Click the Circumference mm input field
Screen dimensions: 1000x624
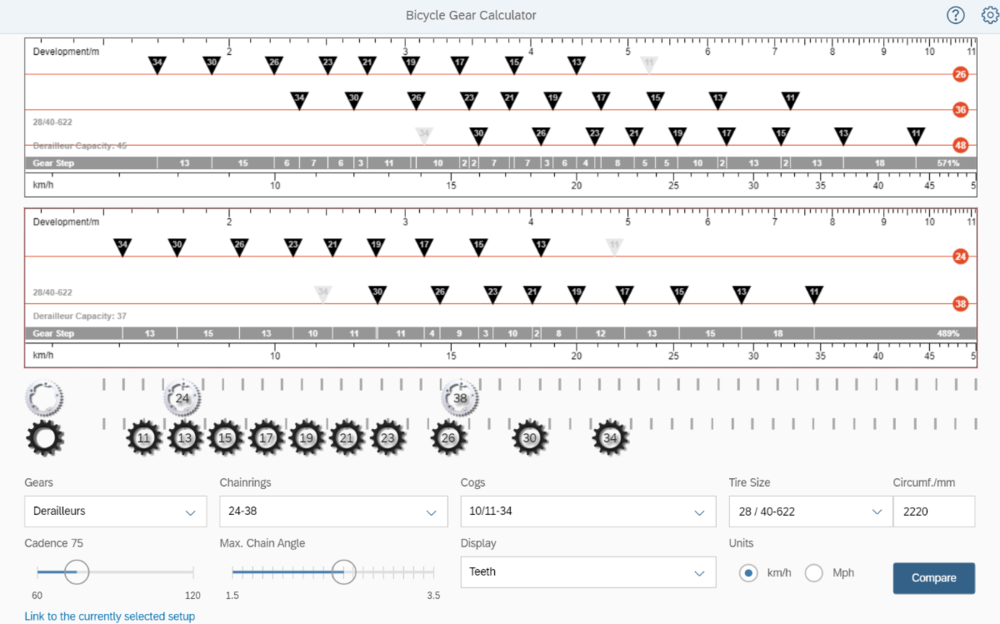[932, 511]
